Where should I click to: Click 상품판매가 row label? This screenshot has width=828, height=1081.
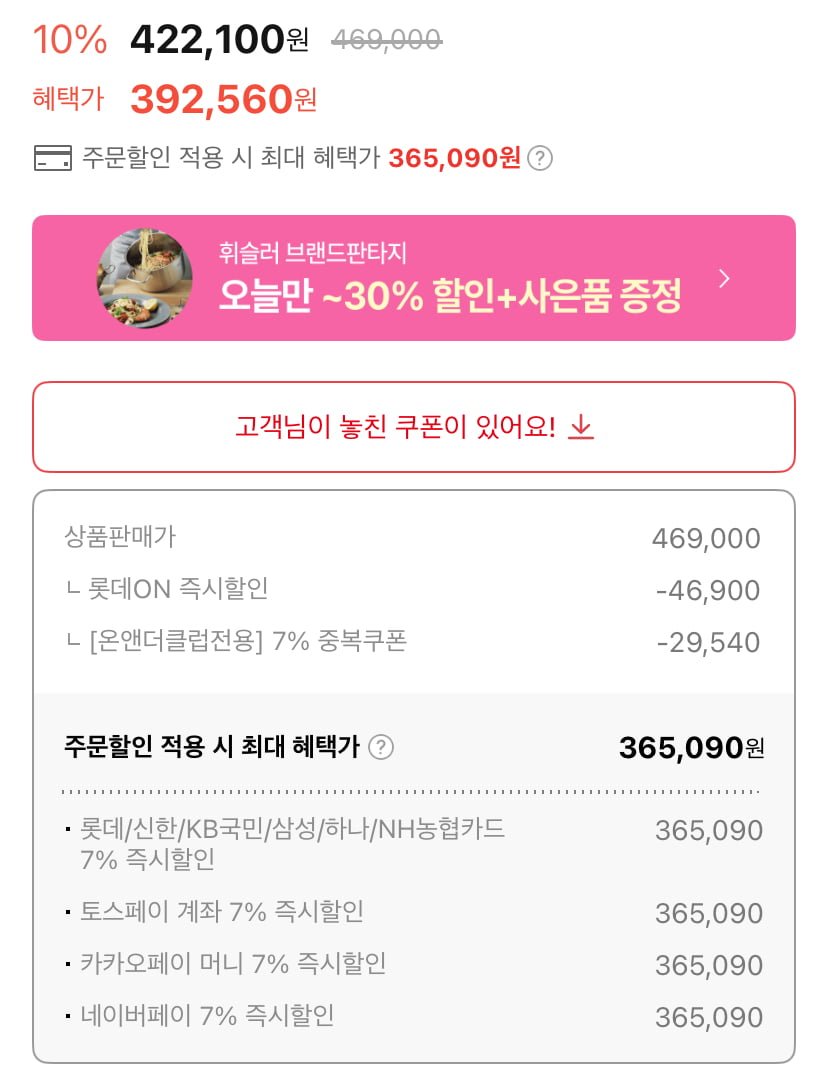(120, 537)
